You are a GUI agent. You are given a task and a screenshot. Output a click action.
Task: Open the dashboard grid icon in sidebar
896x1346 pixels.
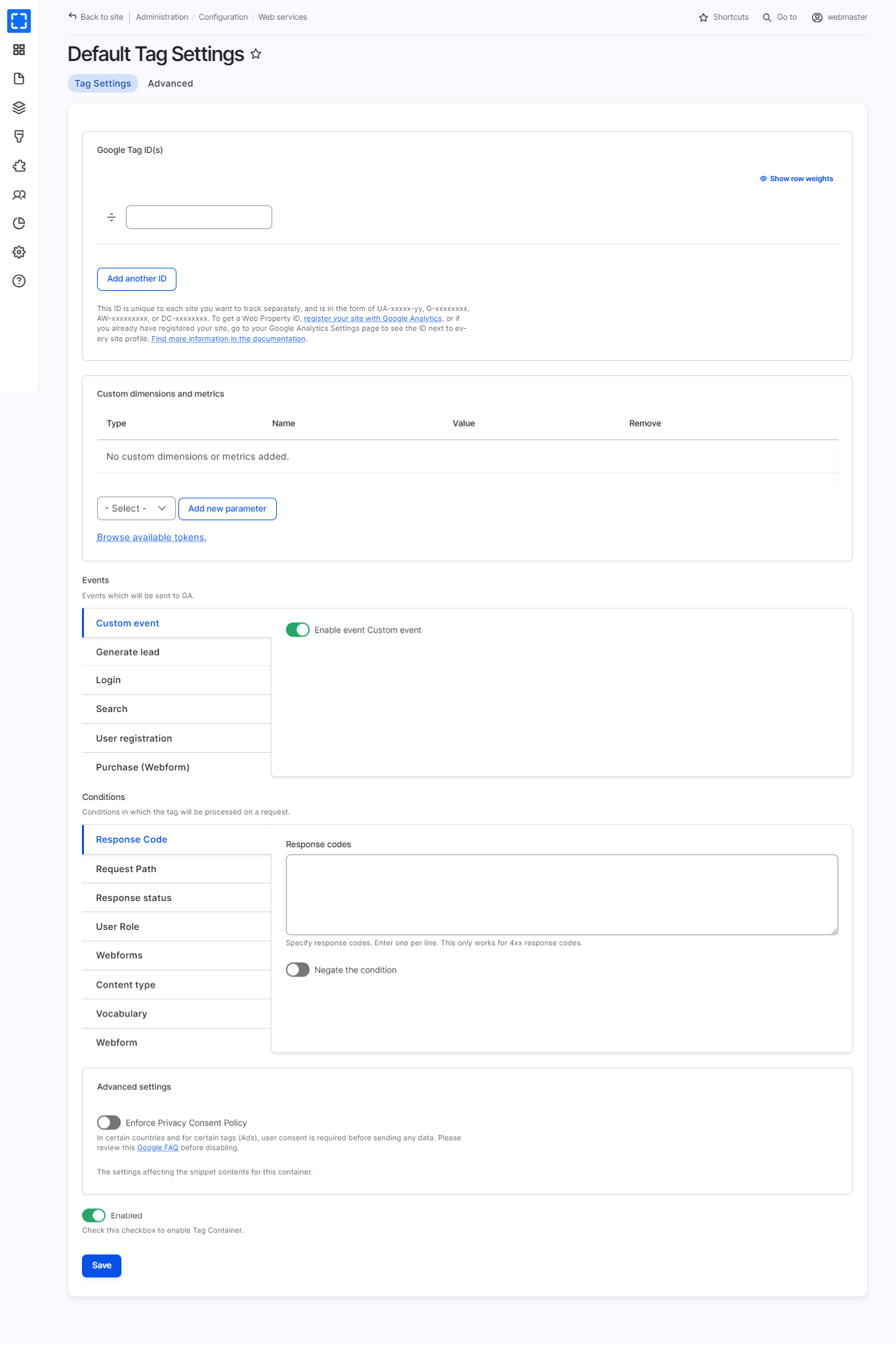[19, 50]
